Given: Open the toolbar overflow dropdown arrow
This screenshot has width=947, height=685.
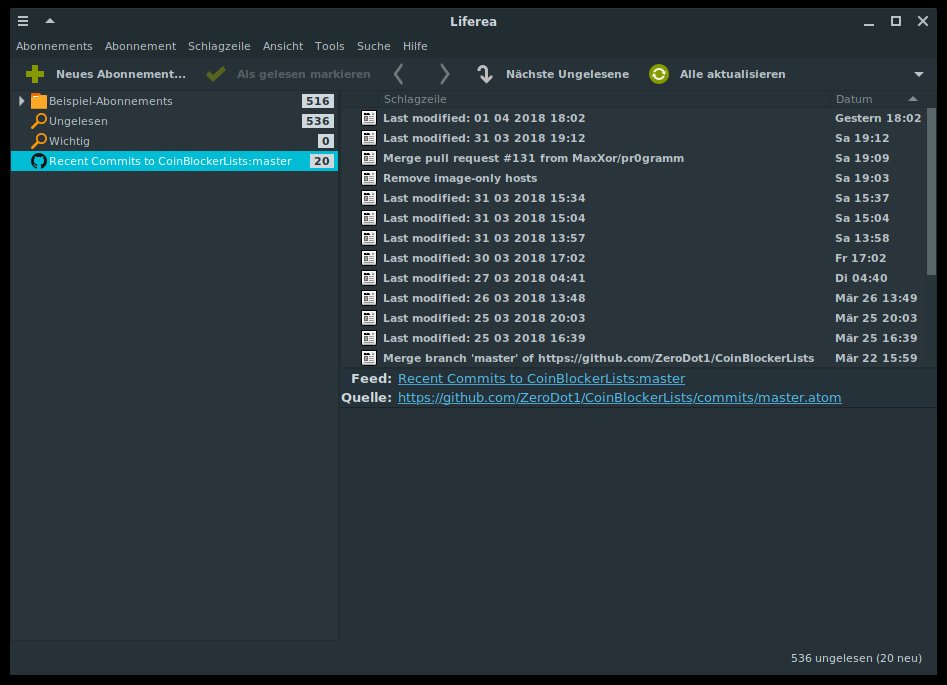Looking at the screenshot, I should point(919,74).
